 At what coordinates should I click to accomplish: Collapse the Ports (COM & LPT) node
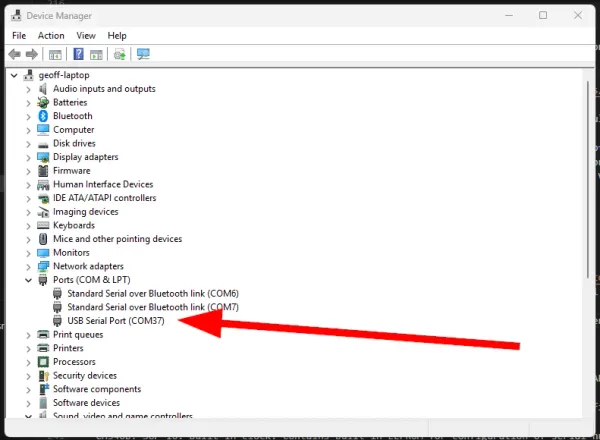(28, 280)
